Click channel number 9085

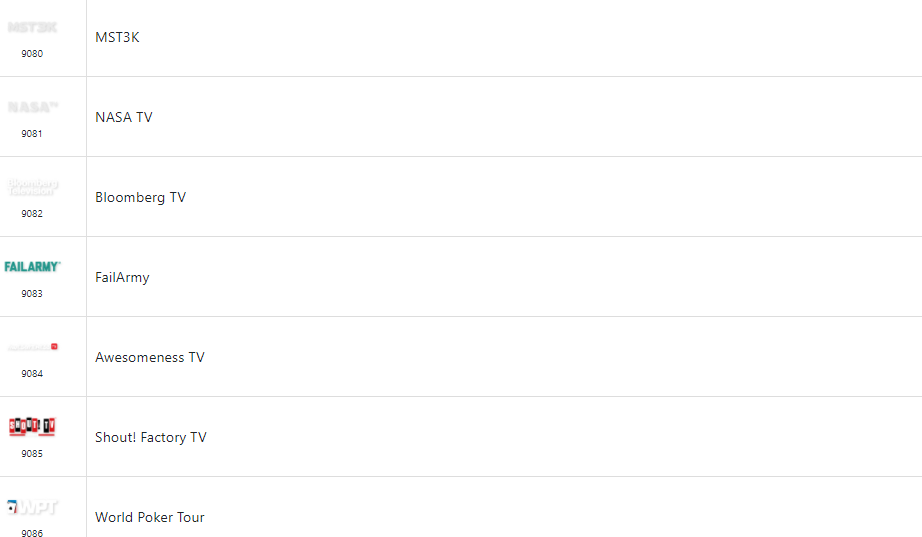[32, 454]
